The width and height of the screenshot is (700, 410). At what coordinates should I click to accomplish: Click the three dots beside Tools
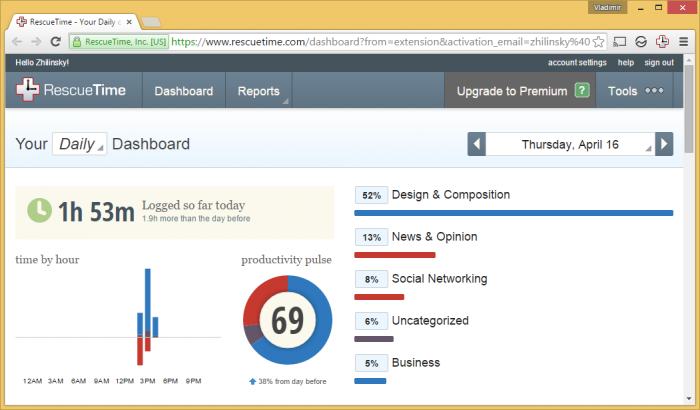point(654,91)
